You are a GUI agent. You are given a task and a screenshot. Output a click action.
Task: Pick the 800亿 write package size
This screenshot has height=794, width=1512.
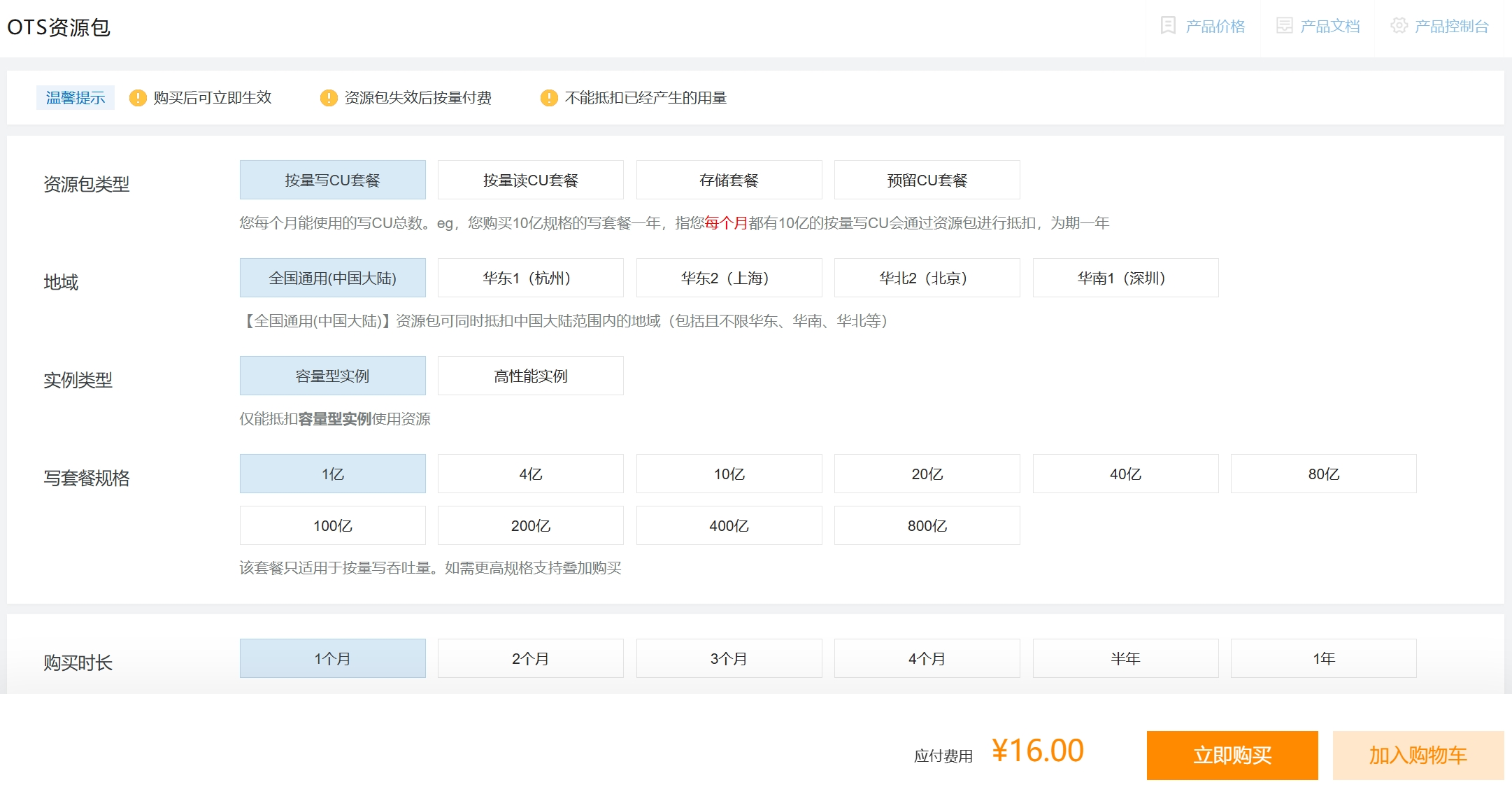click(x=927, y=525)
